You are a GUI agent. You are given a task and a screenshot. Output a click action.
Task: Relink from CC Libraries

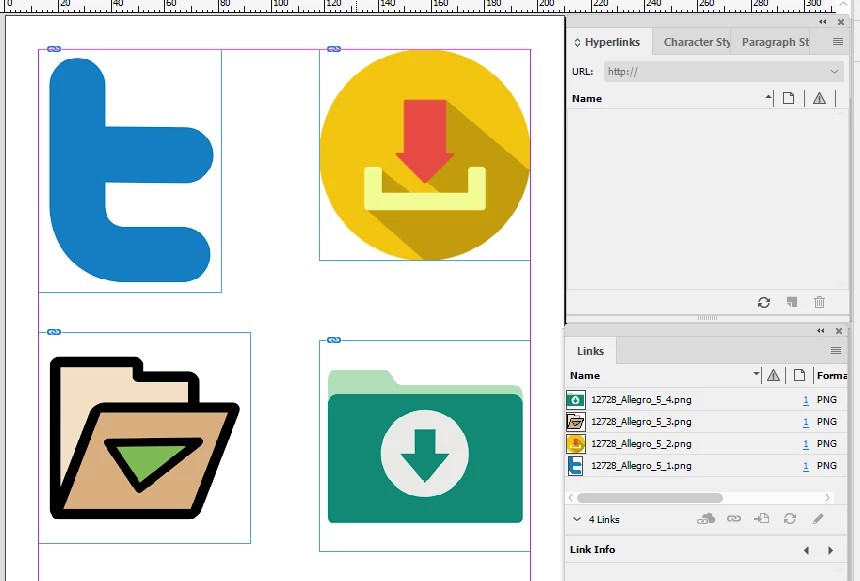[706, 519]
